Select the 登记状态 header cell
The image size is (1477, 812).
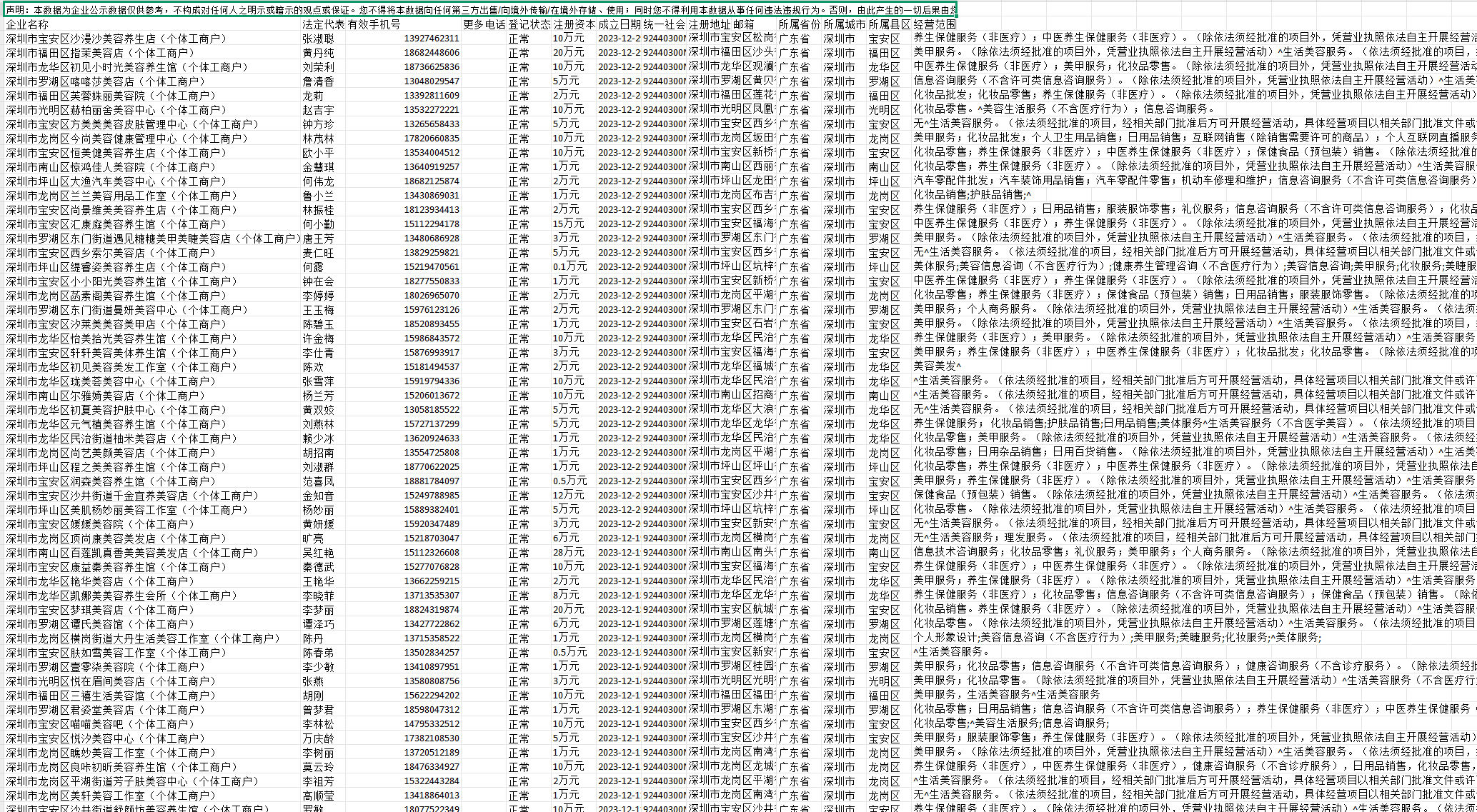(x=529, y=24)
